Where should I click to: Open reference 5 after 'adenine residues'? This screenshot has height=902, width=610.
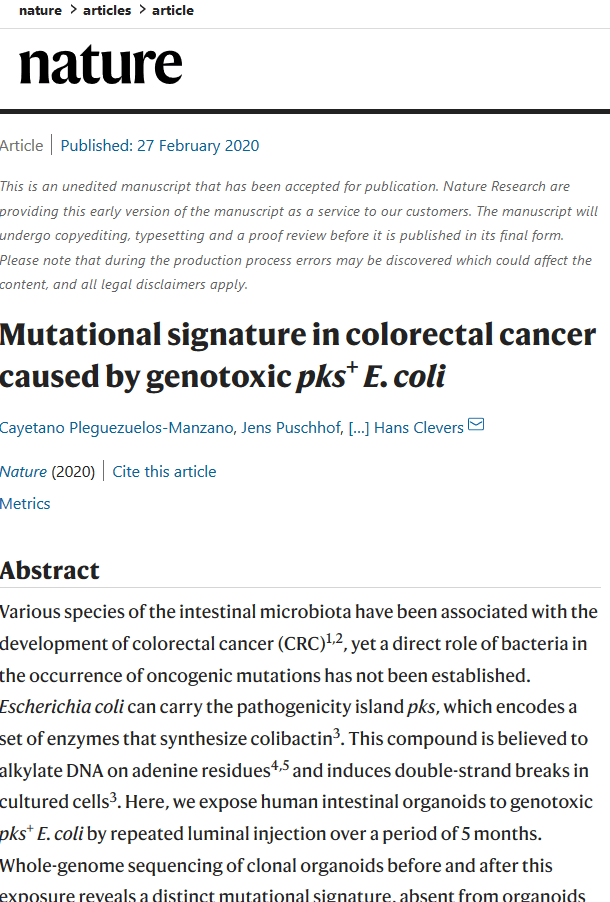285,765
